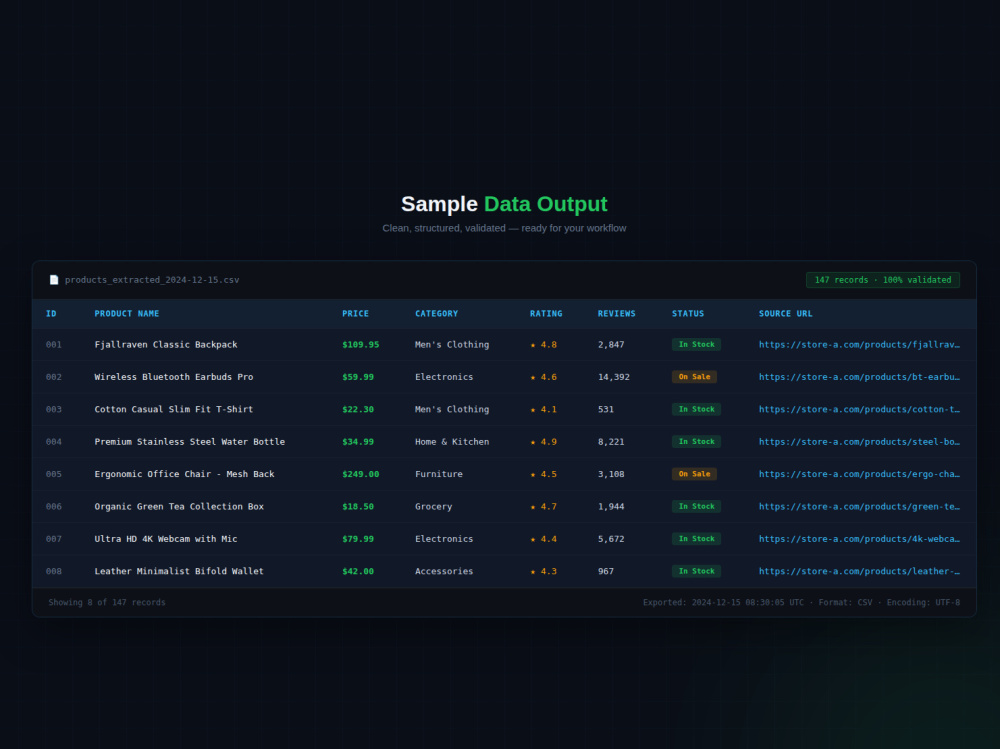Click the $22.30 price cell

pyautogui.click(x=358, y=410)
